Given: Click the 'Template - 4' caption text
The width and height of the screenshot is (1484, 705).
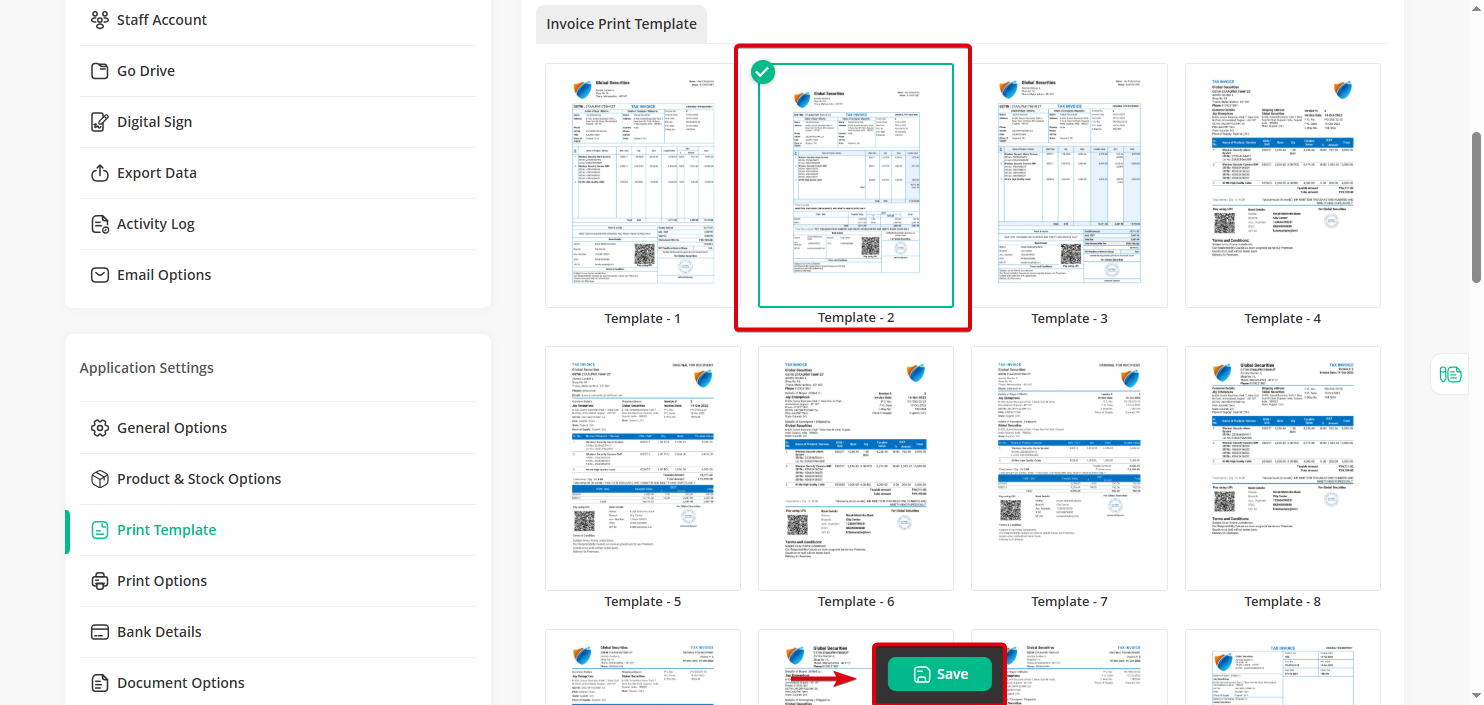Looking at the screenshot, I should pos(1283,318).
